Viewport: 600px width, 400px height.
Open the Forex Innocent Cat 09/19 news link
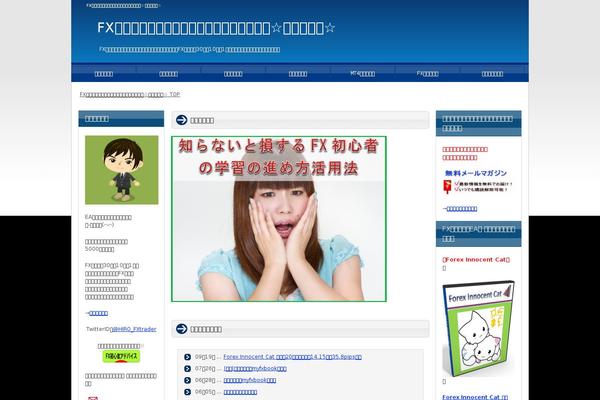click(292, 357)
